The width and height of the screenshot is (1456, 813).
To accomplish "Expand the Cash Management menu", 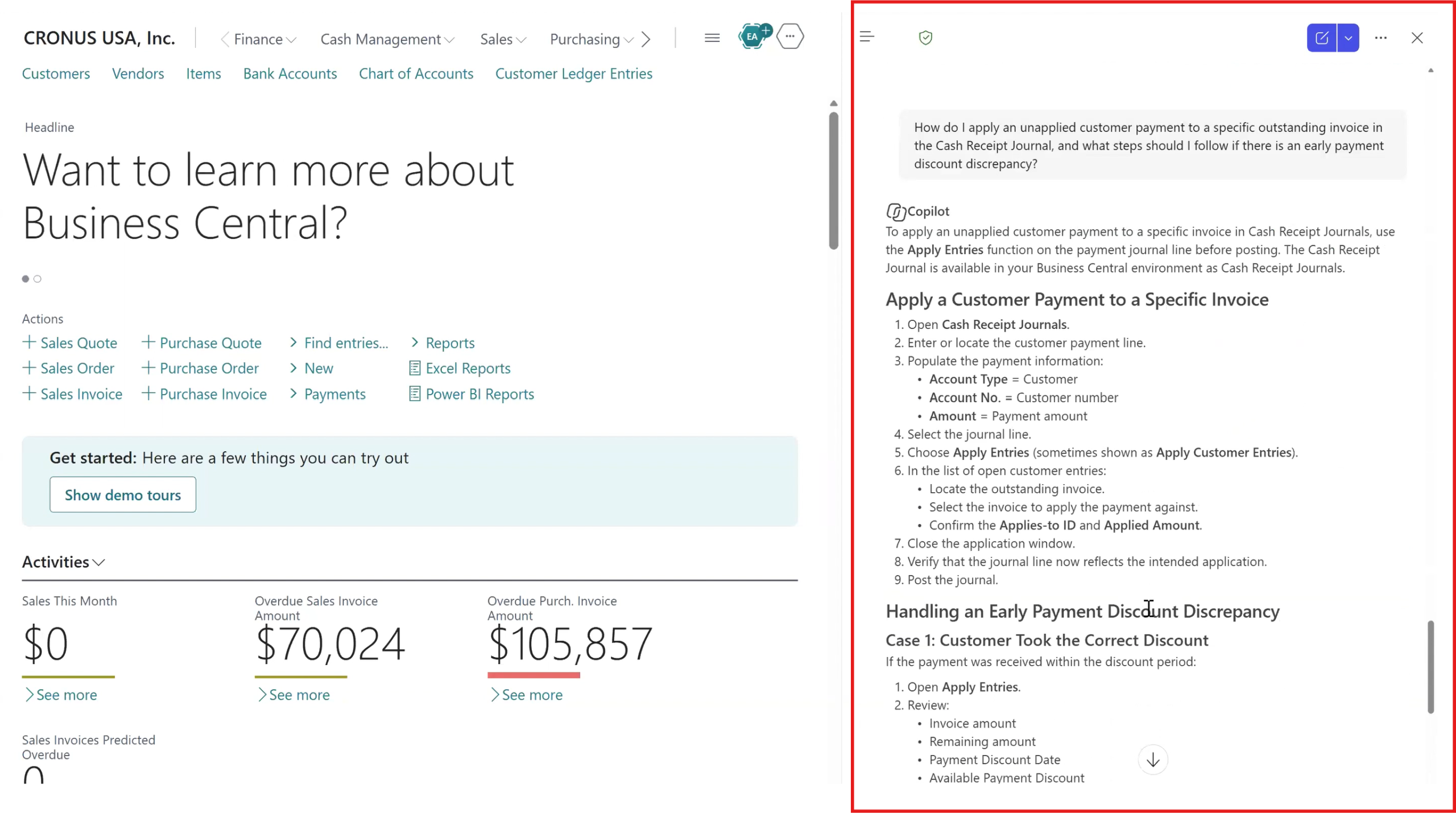I will 387,39.
